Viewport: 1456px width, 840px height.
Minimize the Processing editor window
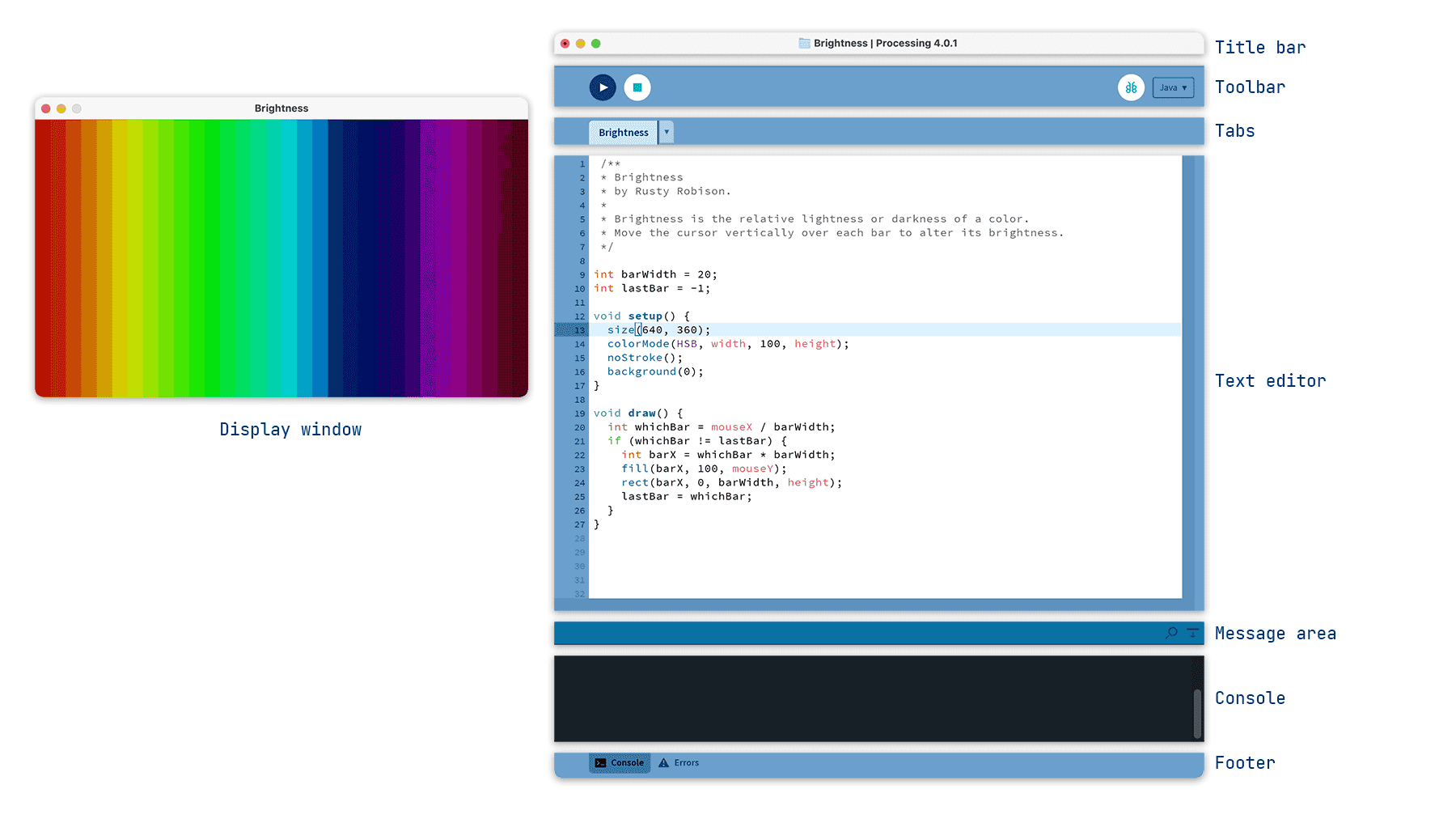tap(580, 44)
